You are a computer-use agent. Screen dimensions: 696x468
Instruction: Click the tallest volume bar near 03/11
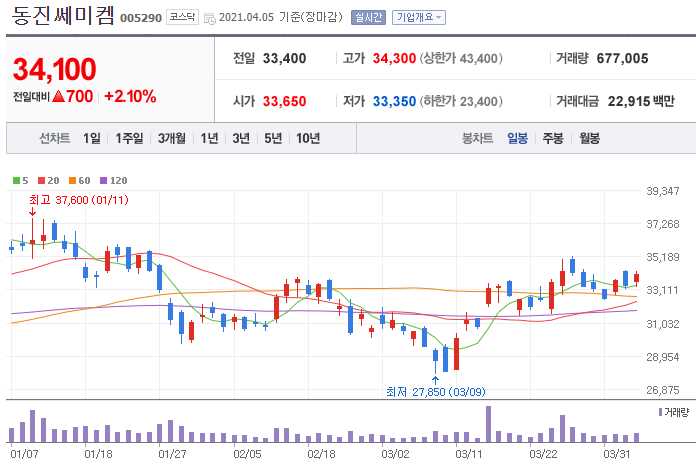(x=488, y=424)
